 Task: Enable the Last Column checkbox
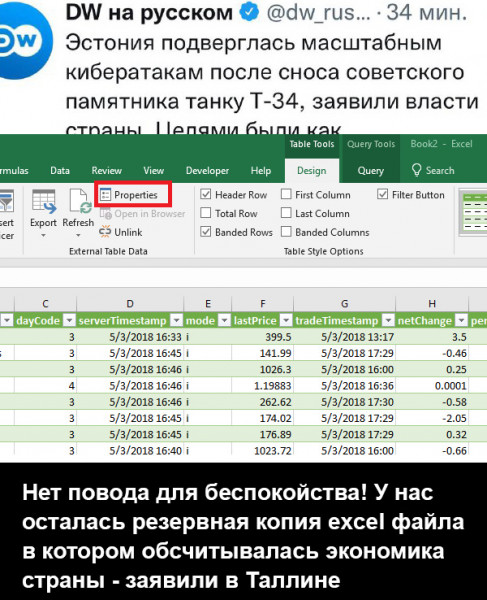coord(286,213)
